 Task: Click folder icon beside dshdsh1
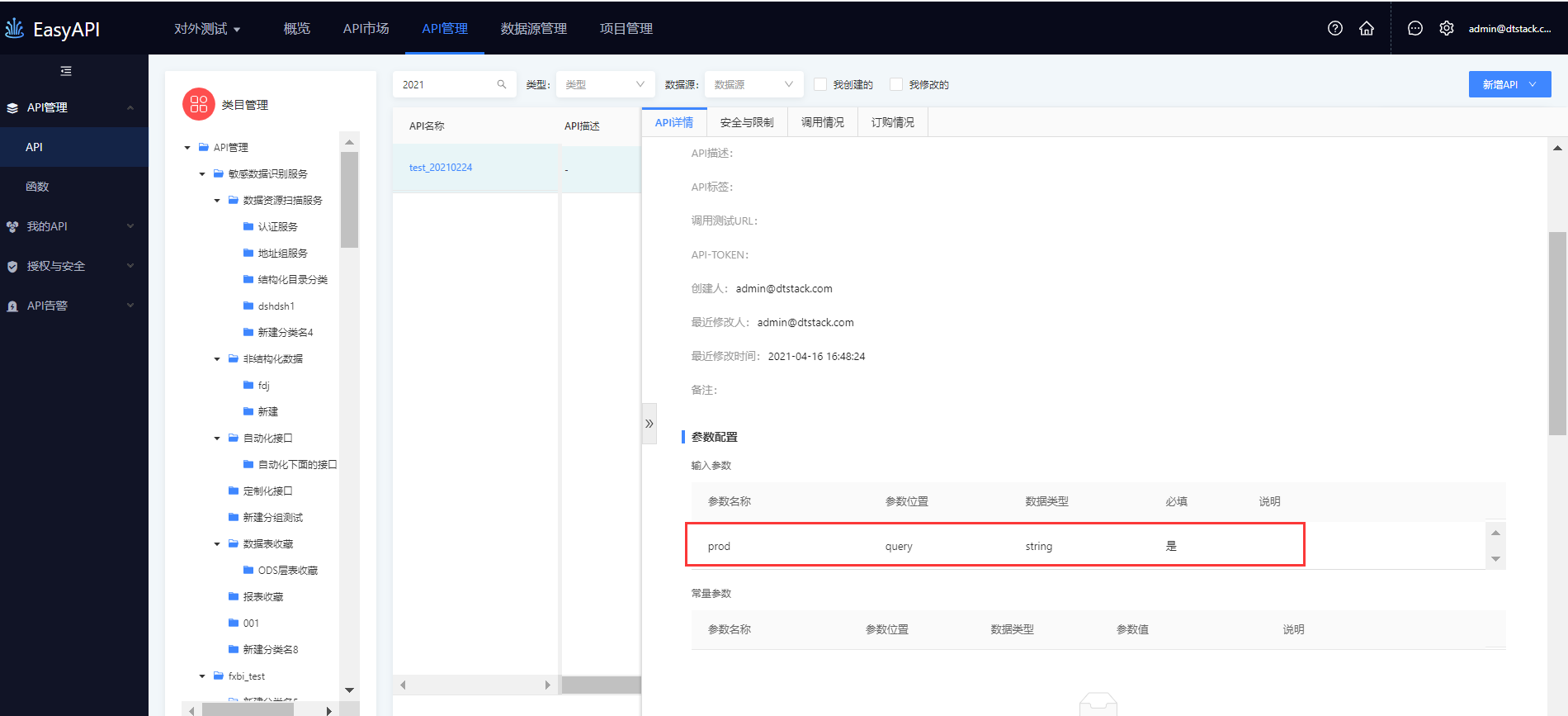tap(248, 306)
